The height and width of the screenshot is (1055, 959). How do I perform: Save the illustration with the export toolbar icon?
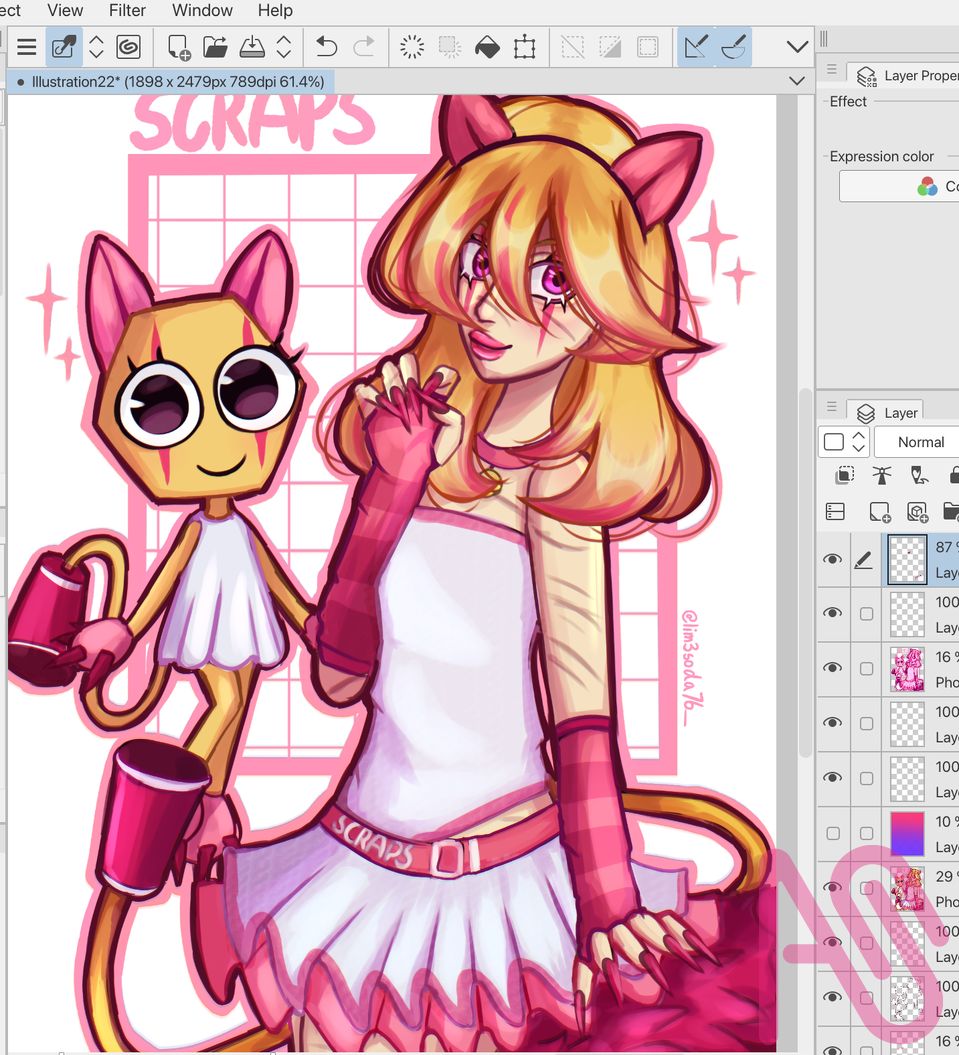point(251,46)
